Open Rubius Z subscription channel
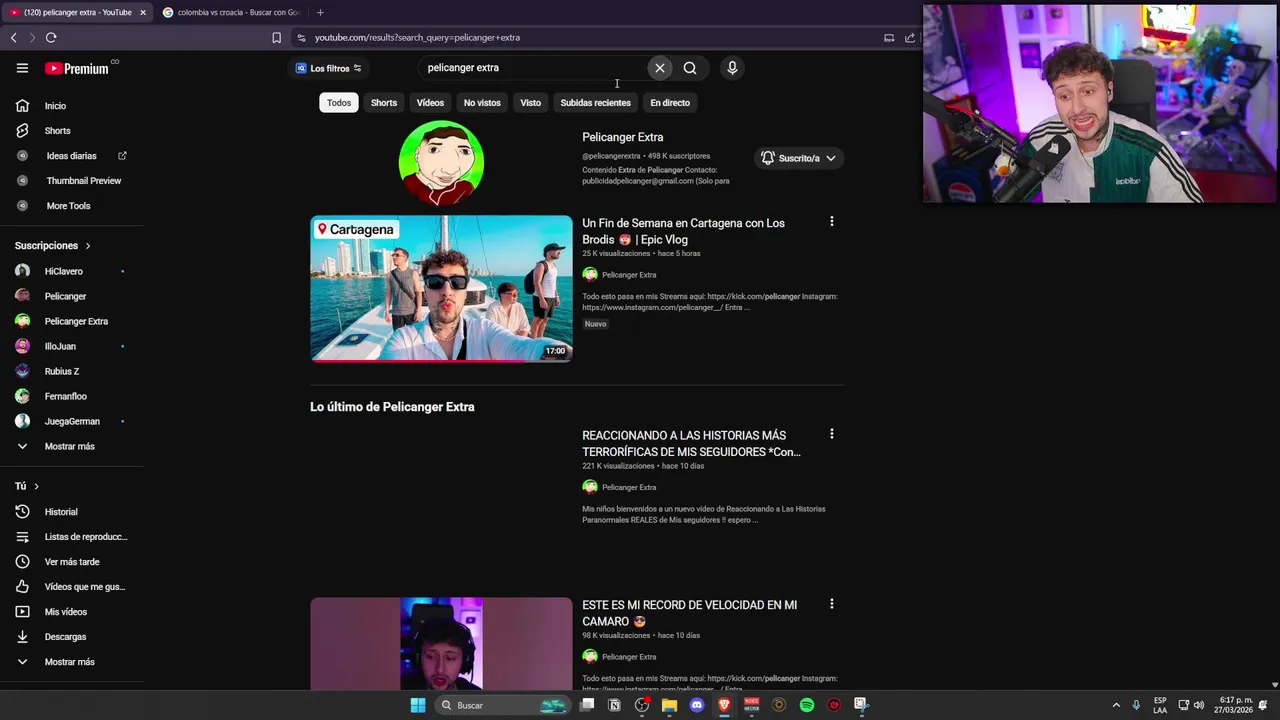 (62, 372)
